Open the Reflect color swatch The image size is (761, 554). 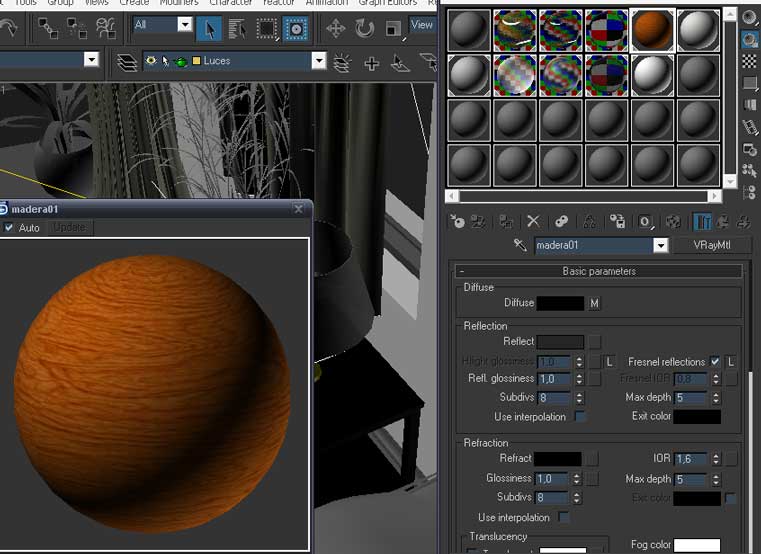point(560,342)
